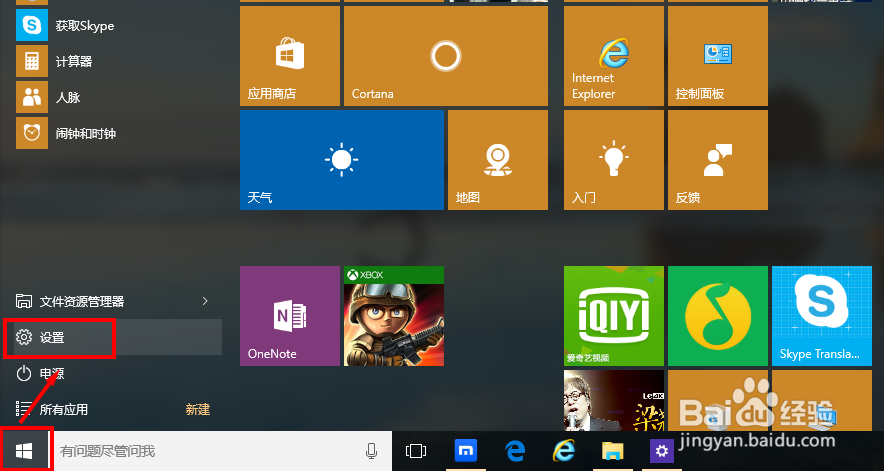Launch the OneNote tile

(x=290, y=316)
